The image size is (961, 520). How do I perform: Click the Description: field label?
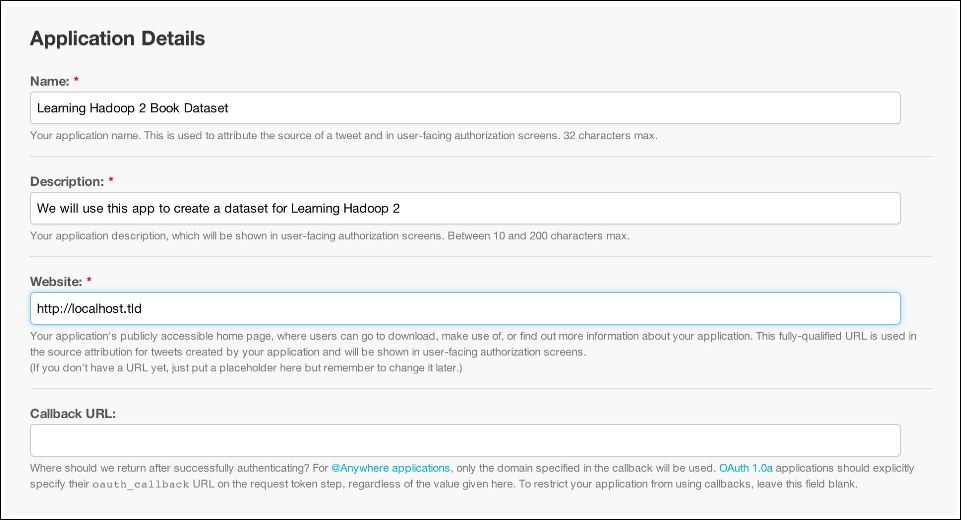pos(67,182)
